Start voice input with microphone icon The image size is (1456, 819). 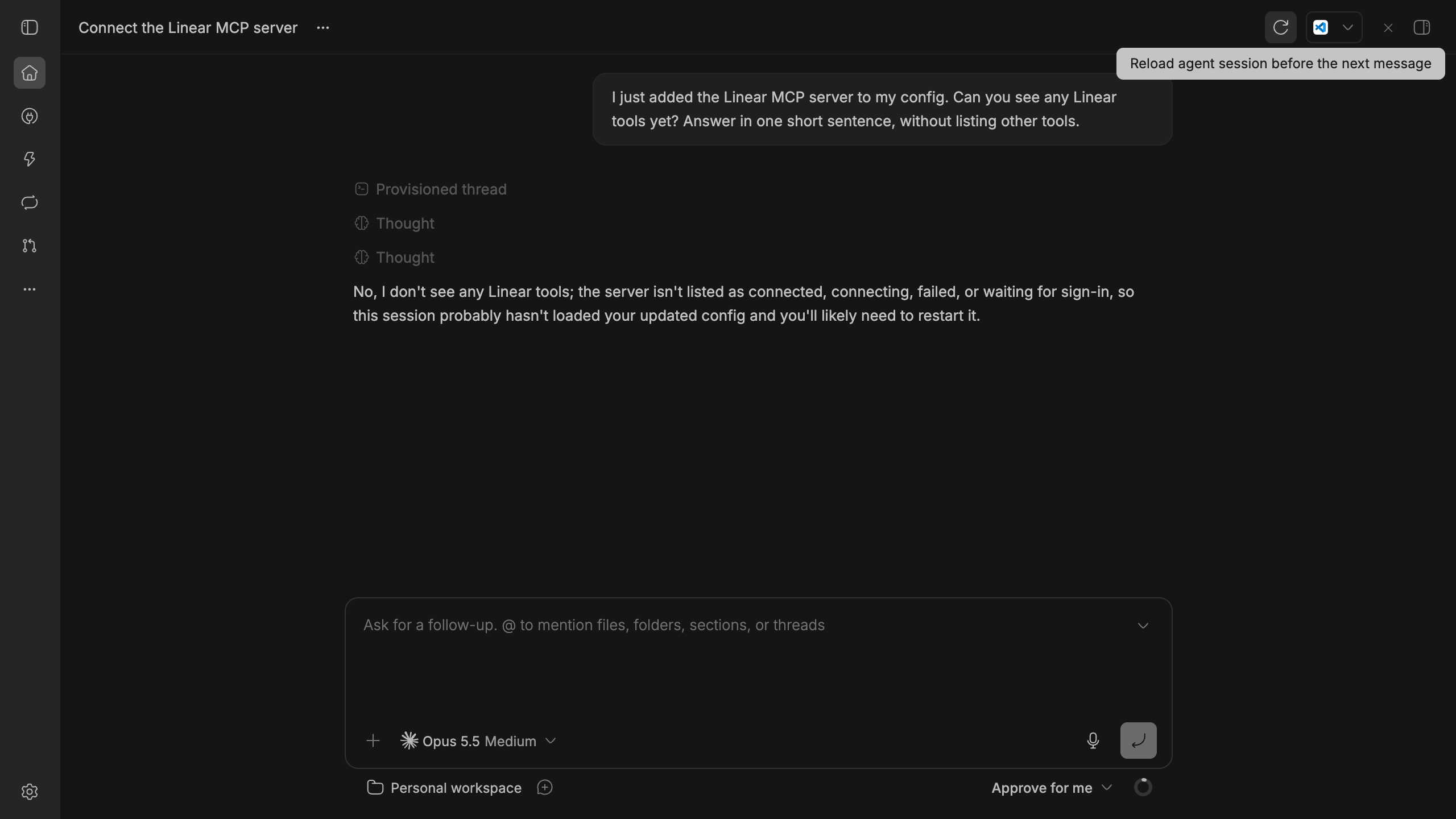pyautogui.click(x=1093, y=741)
